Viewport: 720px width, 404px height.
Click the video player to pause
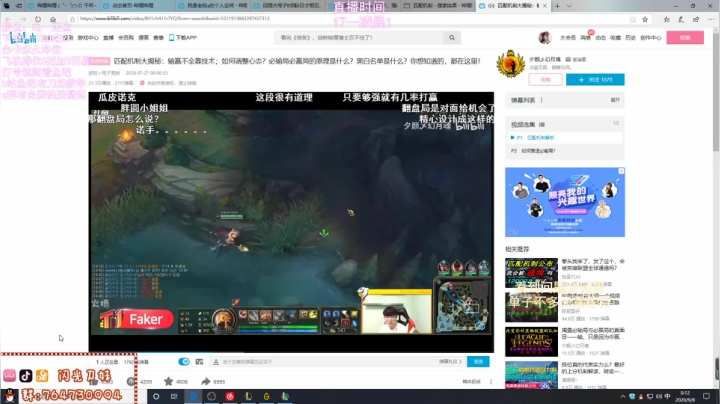[x=291, y=222]
